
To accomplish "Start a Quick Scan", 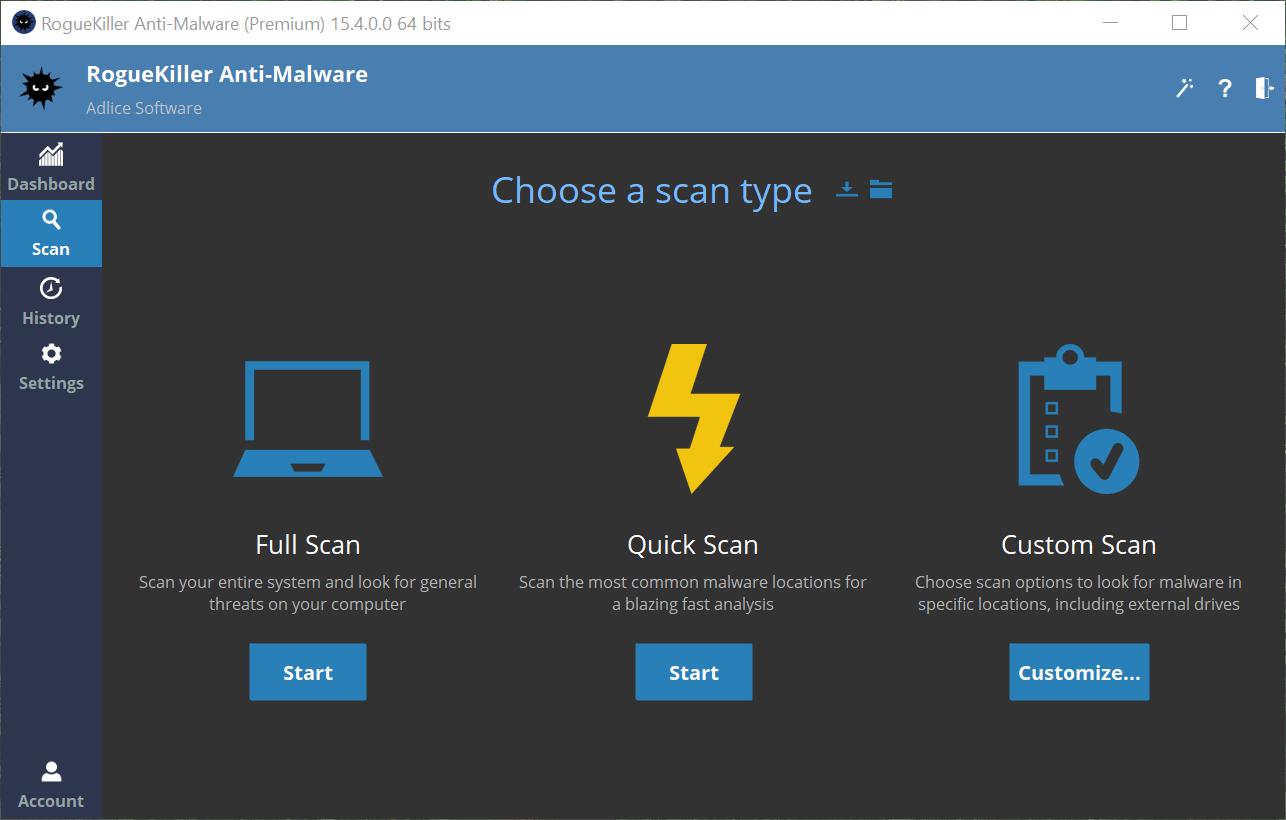I will (x=693, y=671).
